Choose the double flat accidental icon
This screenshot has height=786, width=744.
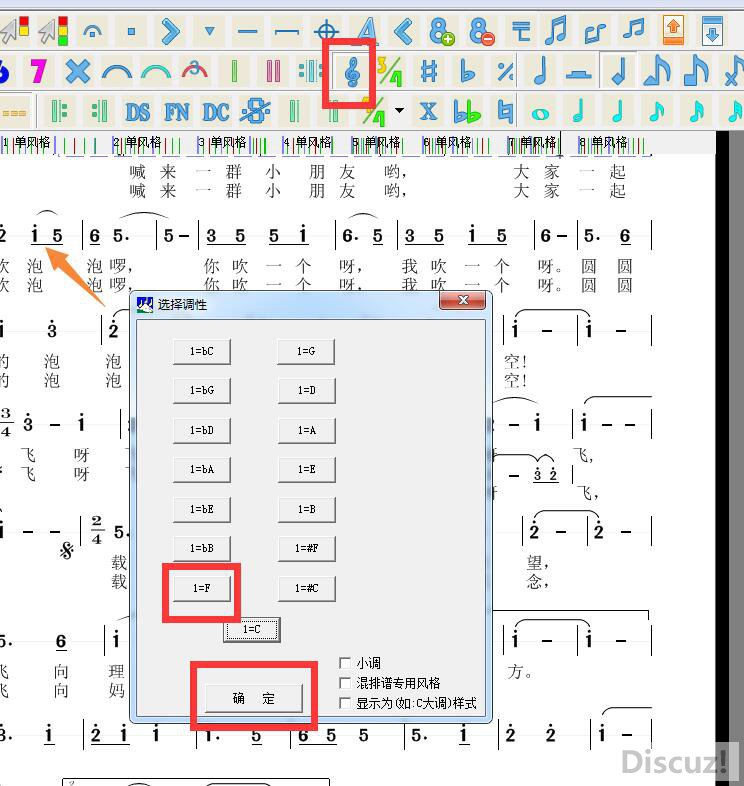(467, 111)
